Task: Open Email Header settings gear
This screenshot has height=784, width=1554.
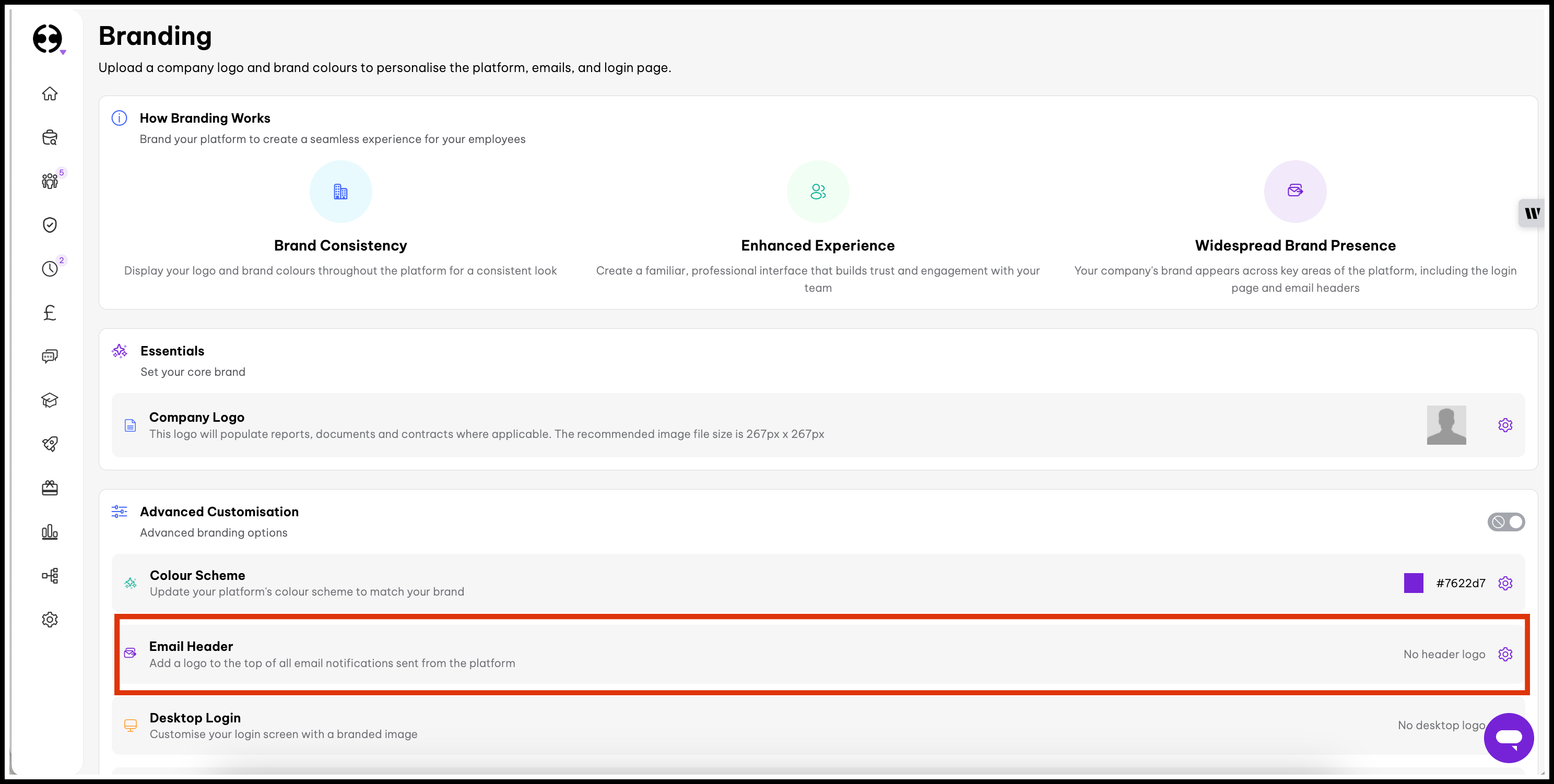Action: [x=1505, y=655]
